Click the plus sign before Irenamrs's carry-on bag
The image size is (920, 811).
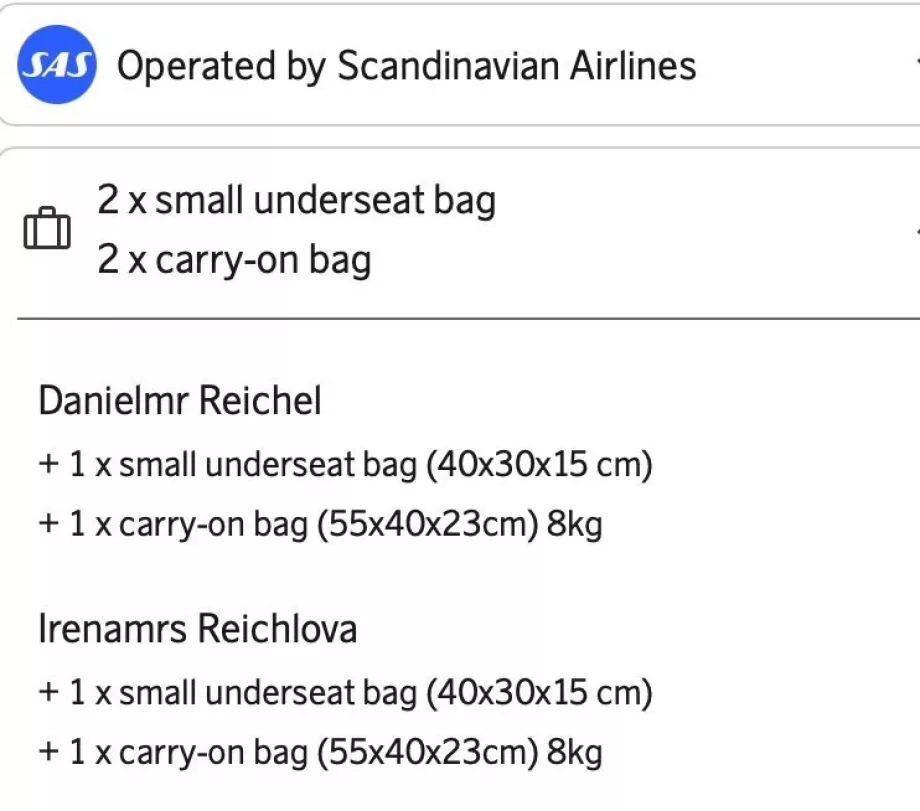click(x=47, y=751)
